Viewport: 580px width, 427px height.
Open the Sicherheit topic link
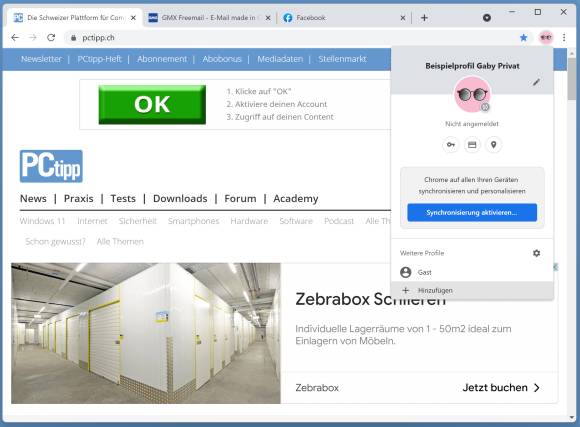(x=138, y=221)
